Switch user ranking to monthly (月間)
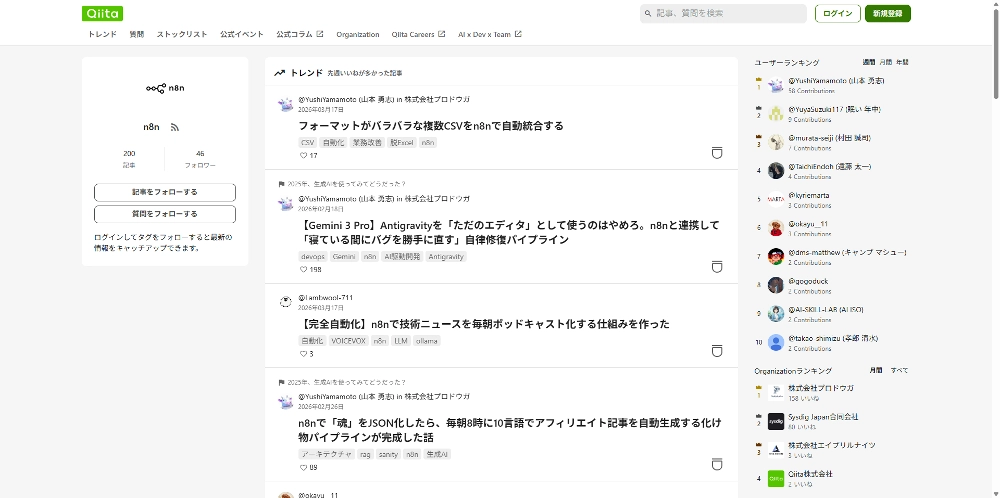1000x498 pixels. [x=885, y=62]
